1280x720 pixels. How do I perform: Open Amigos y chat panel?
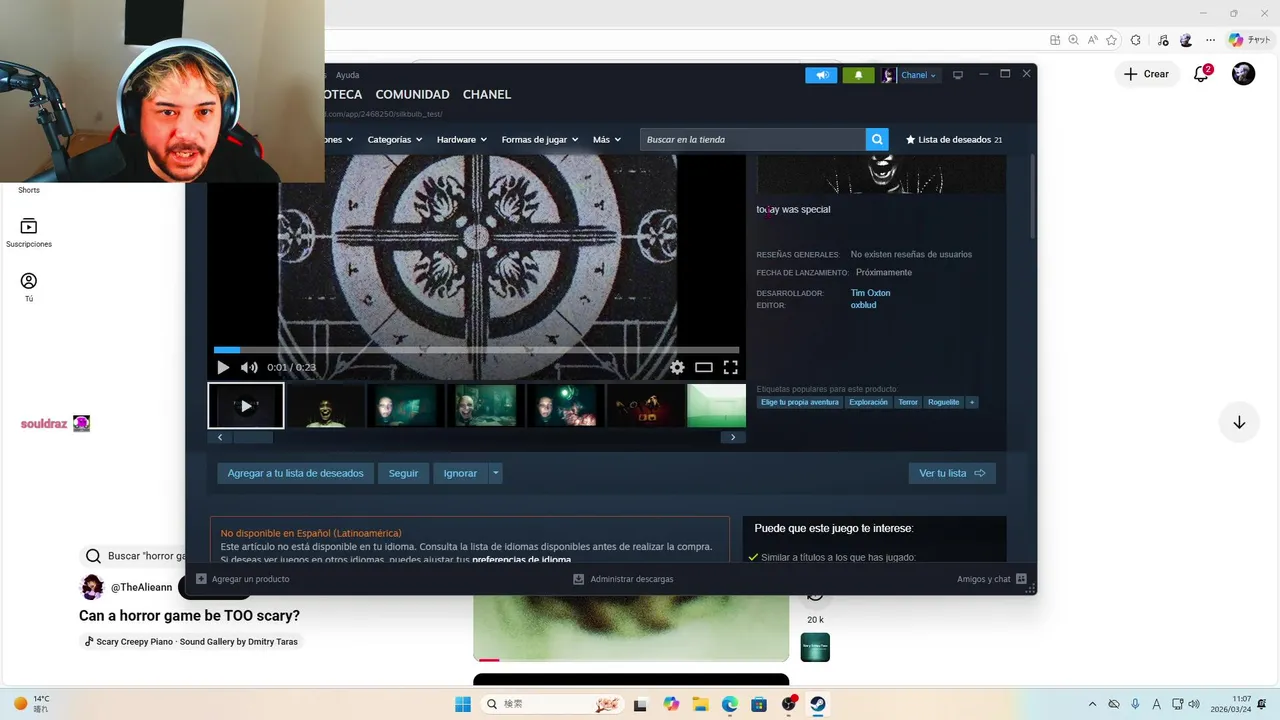[991, 579]
